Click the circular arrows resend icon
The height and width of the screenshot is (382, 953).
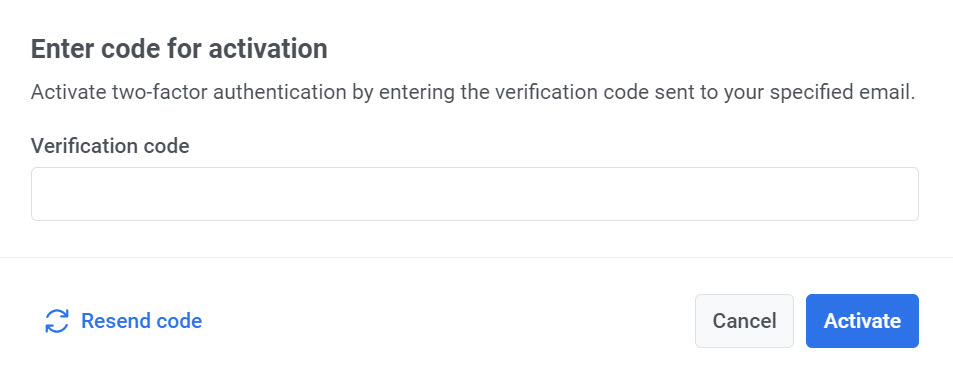(x=57, y=321)
